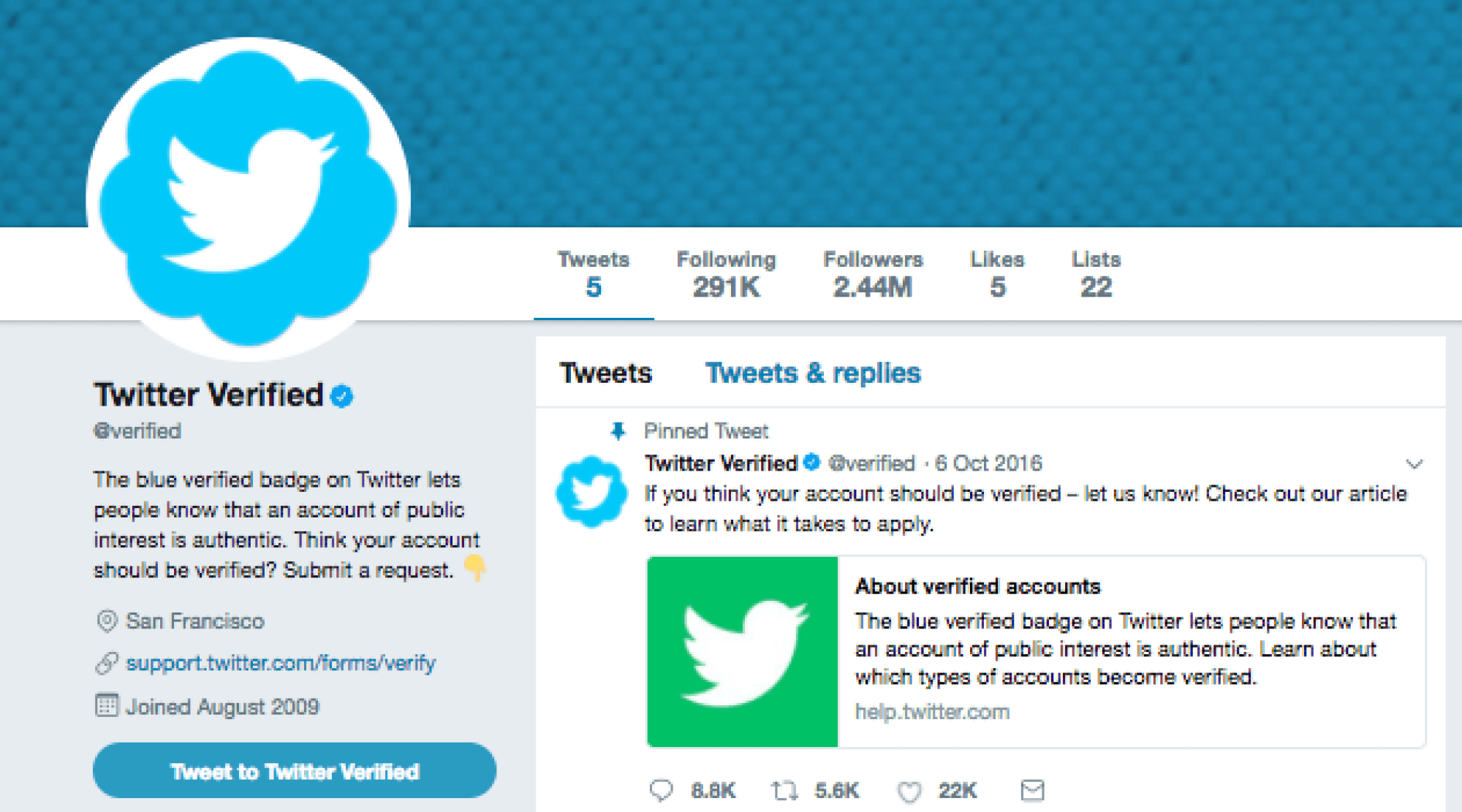Click the link icon beside the verify URL
The height and width of the screenshot is (812, 1462).
(107, 663)
